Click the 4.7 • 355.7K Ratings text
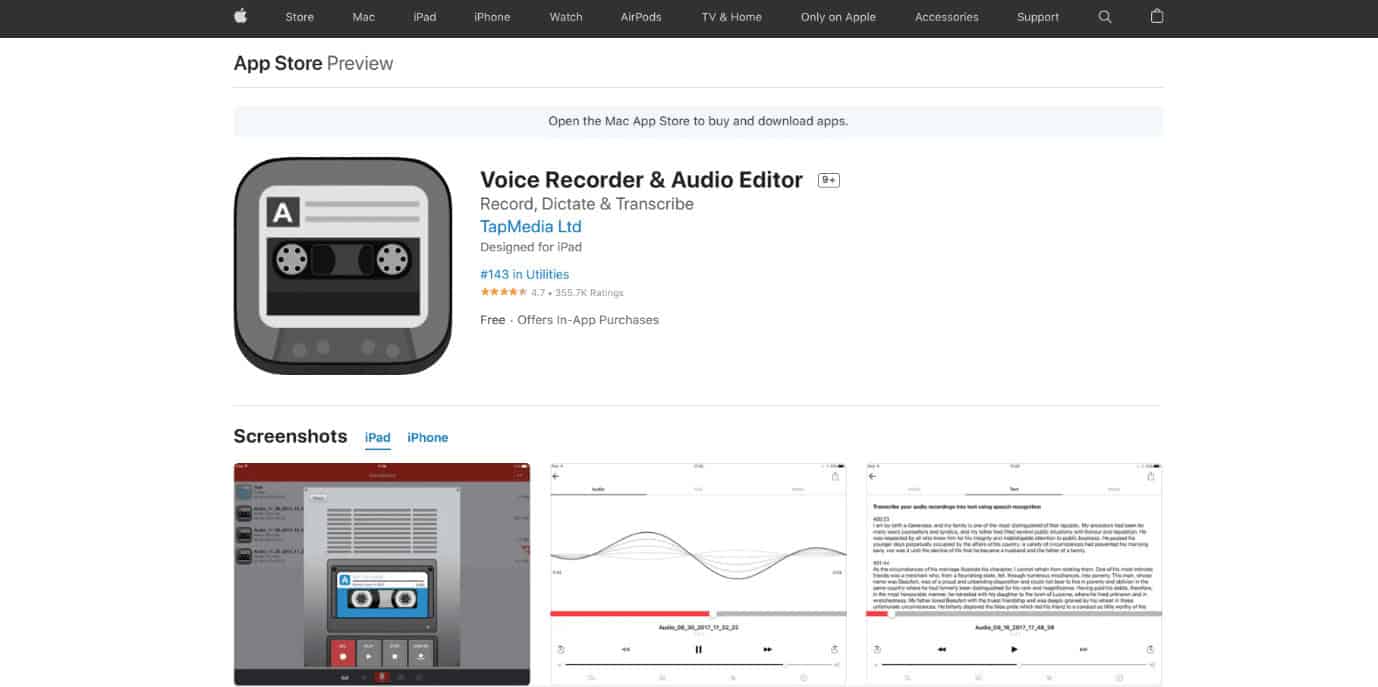This screenshot has width=1378, height=687. 577,293
